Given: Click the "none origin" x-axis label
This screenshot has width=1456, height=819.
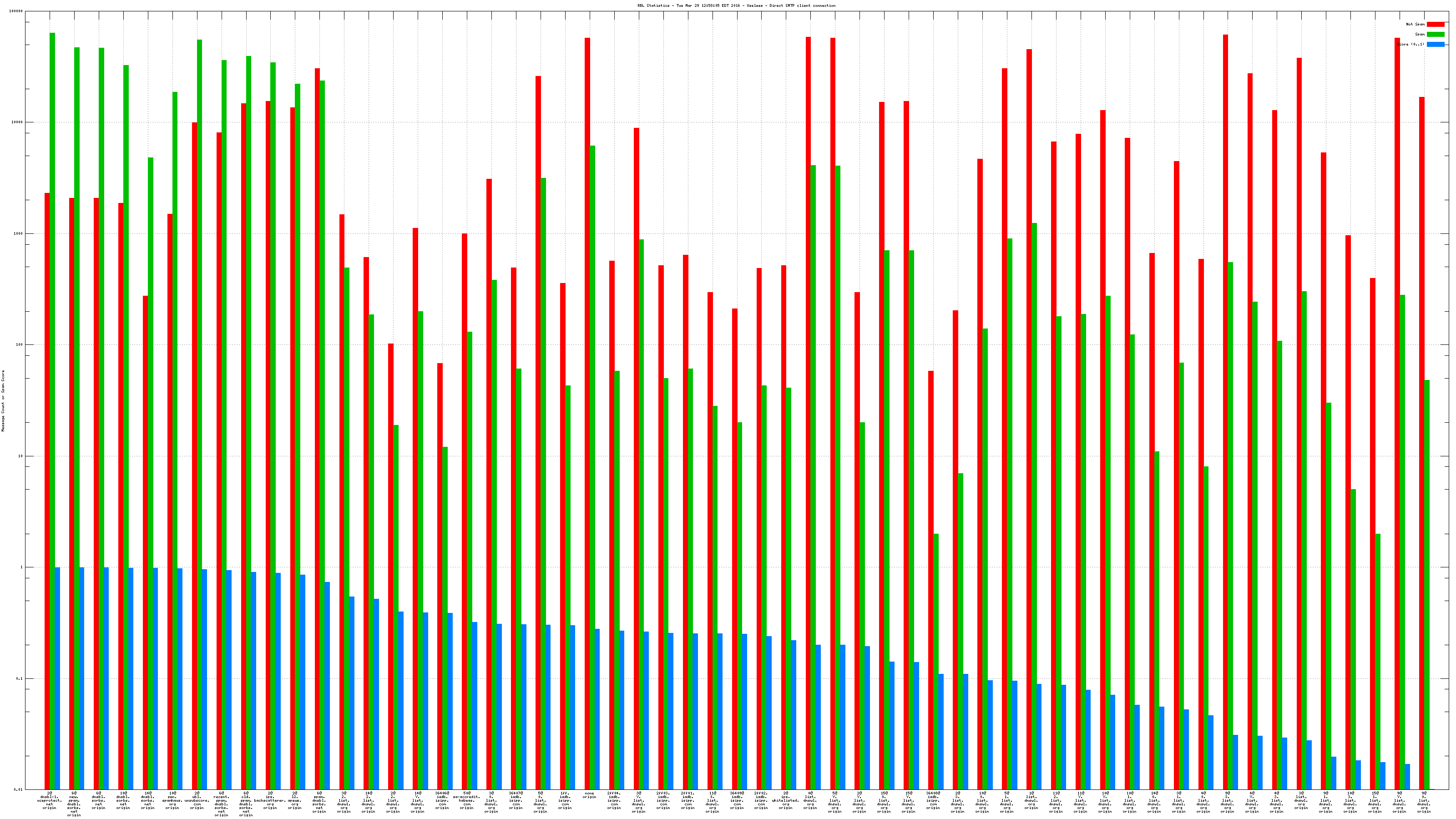Looking at the screenshot, I should coord(590,795).
